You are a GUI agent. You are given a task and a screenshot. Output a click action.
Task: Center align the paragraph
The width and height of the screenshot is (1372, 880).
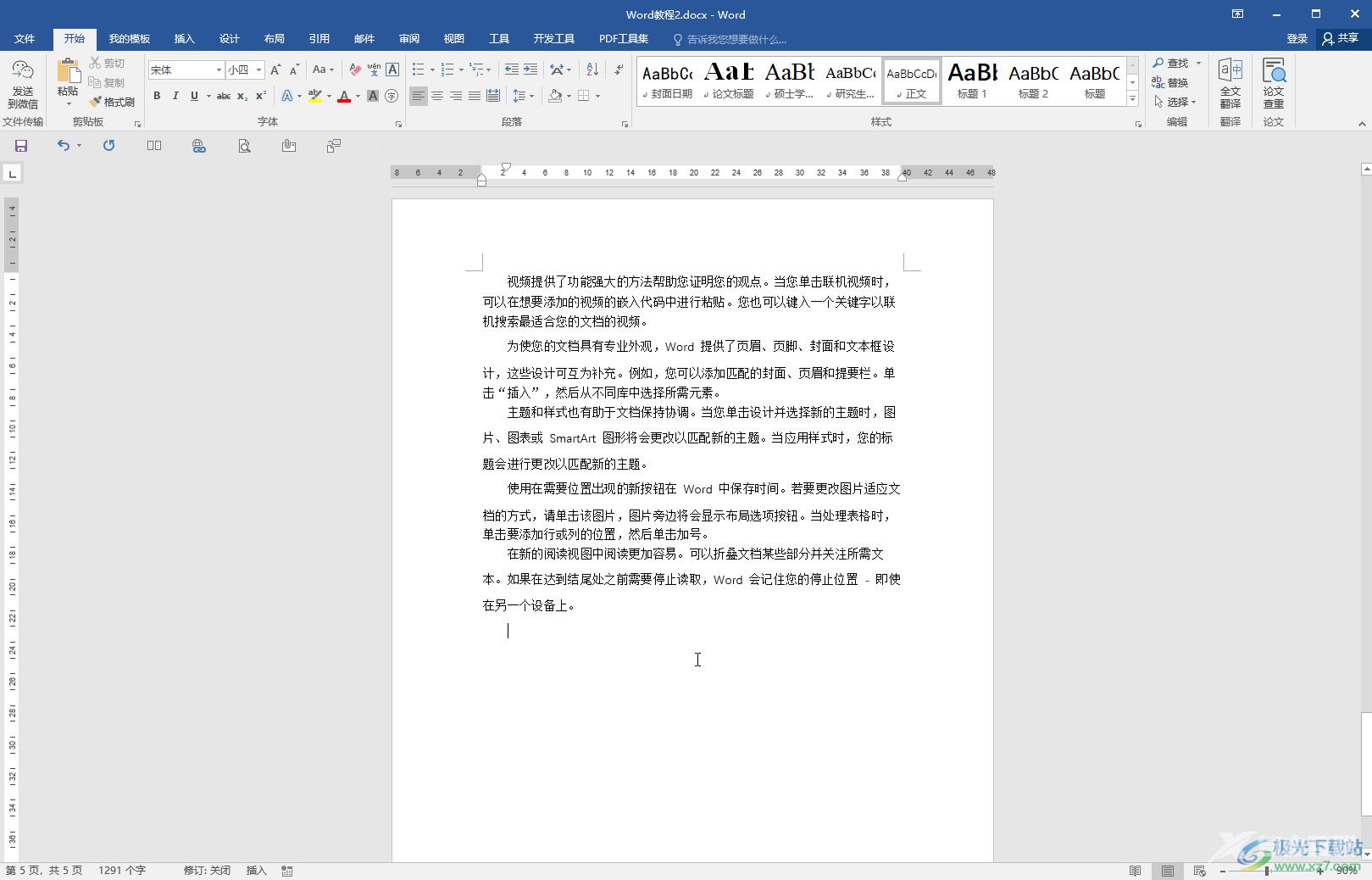[437, 96]
